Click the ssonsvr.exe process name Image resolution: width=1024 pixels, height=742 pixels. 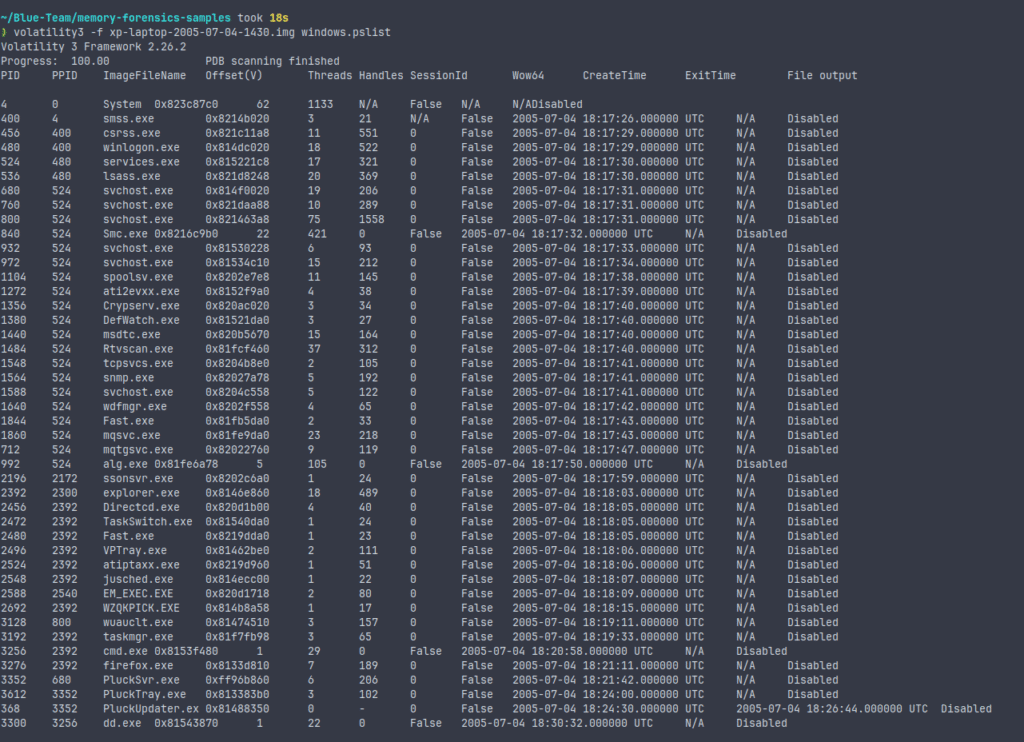(138, 478)
